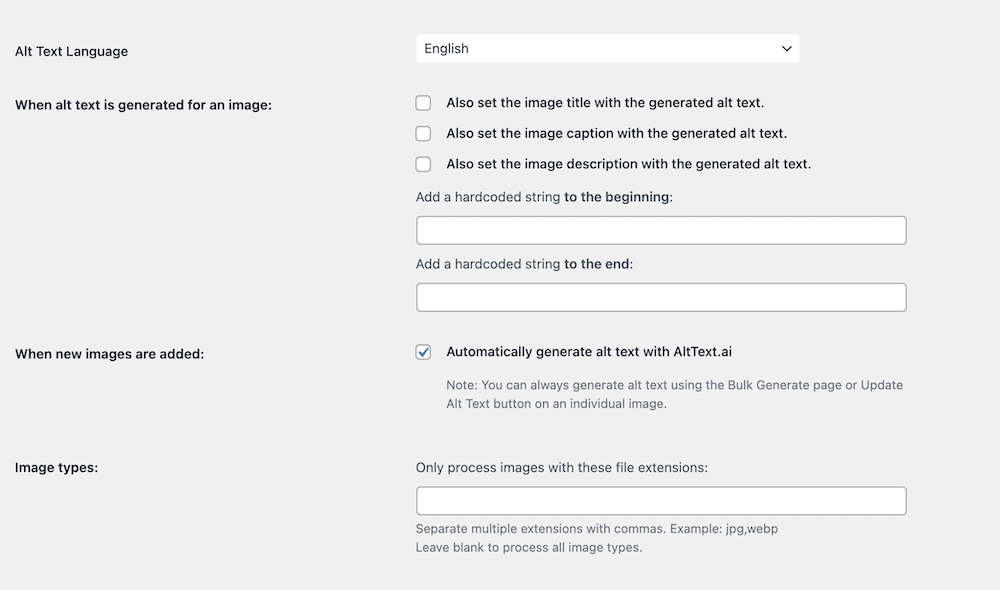Click the When new images are added label
Viewport: 1000px width, 590px height.
(x=108, y=353)
